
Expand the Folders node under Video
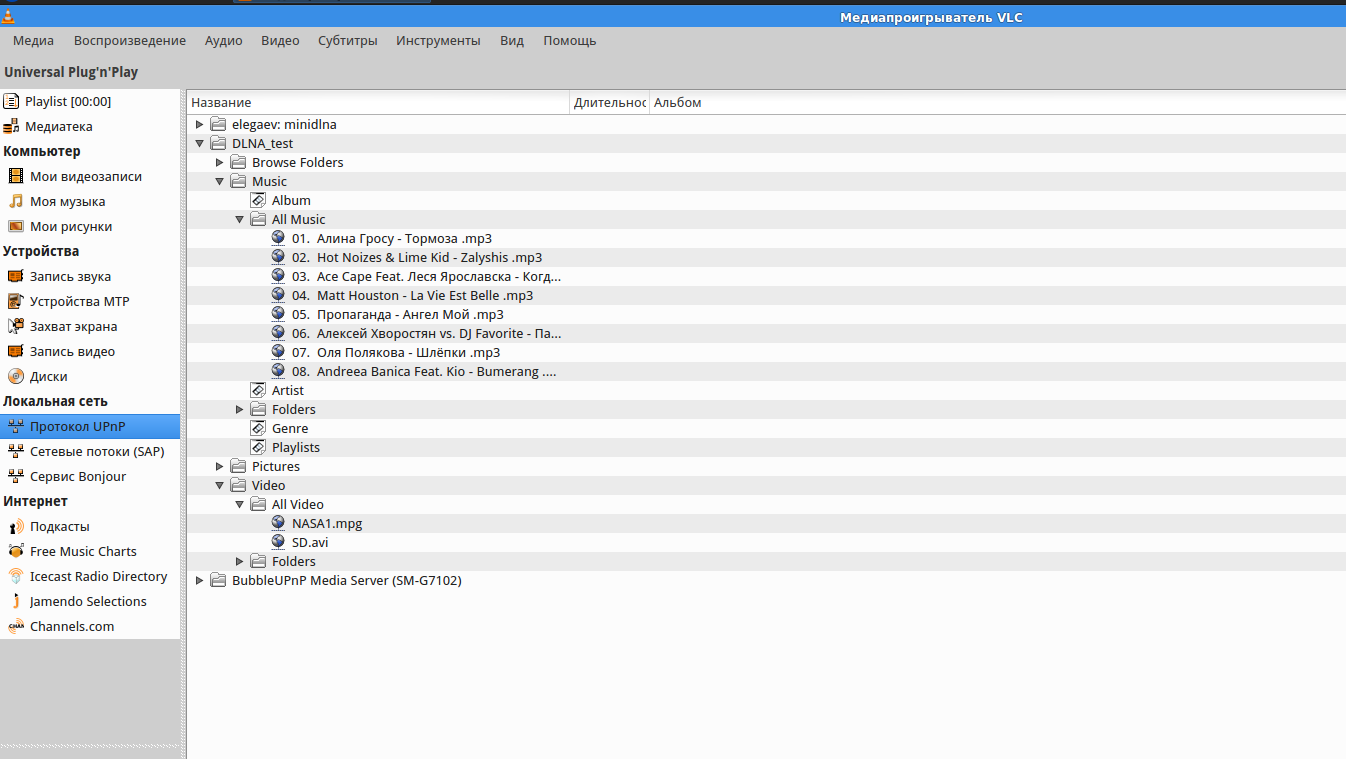point(240,561)
